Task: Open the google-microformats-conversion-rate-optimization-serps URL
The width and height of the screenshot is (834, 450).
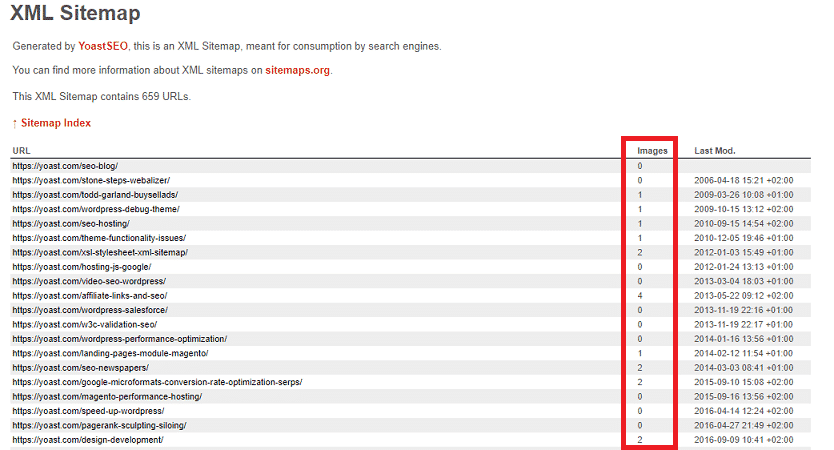Action: coord(157,382)
